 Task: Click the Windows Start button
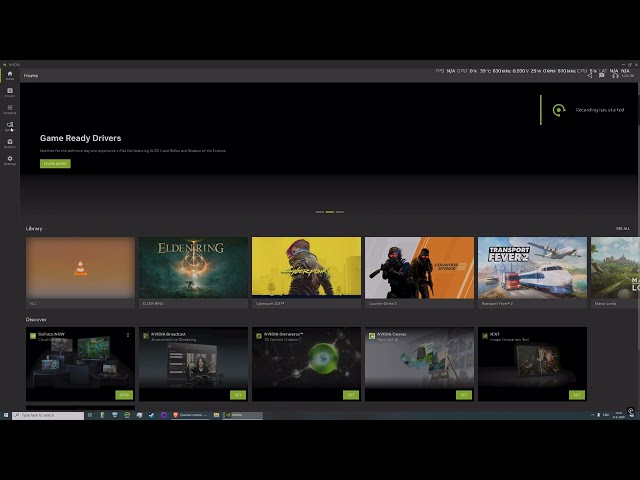pyautogui.click(x=6, y=415)
